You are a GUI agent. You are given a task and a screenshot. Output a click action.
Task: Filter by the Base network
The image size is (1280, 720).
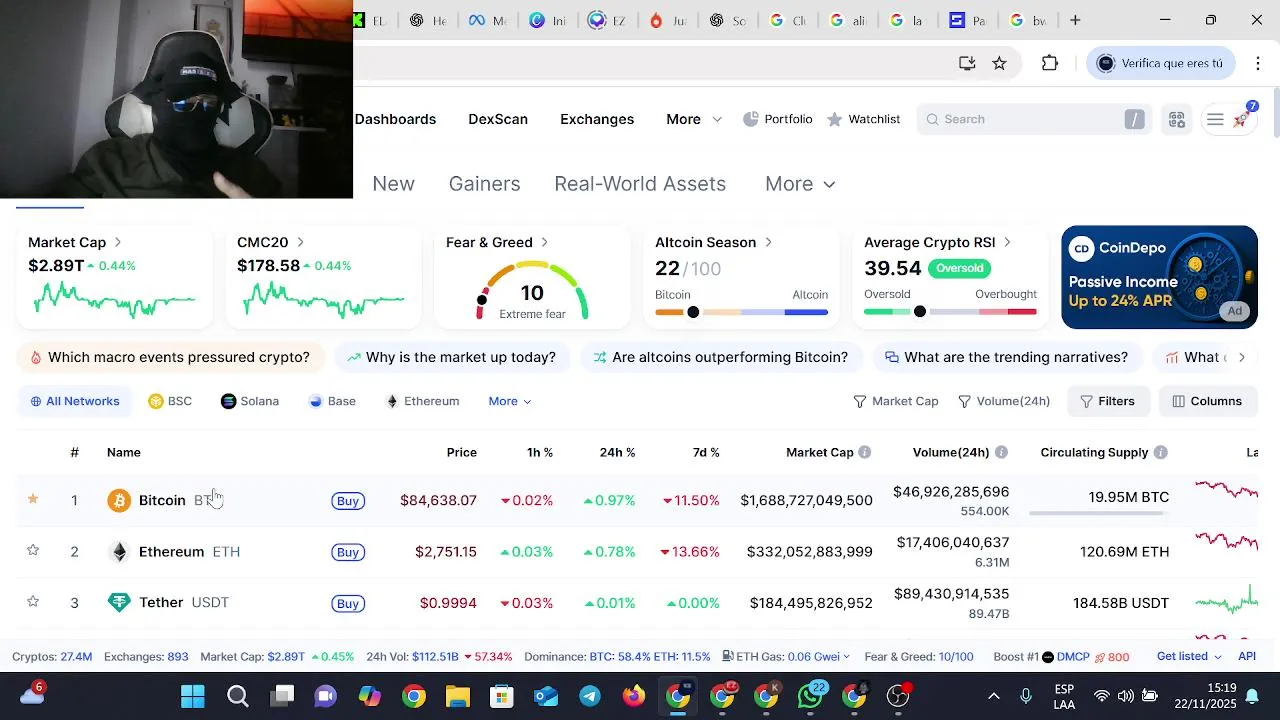[x=333, y=401]
